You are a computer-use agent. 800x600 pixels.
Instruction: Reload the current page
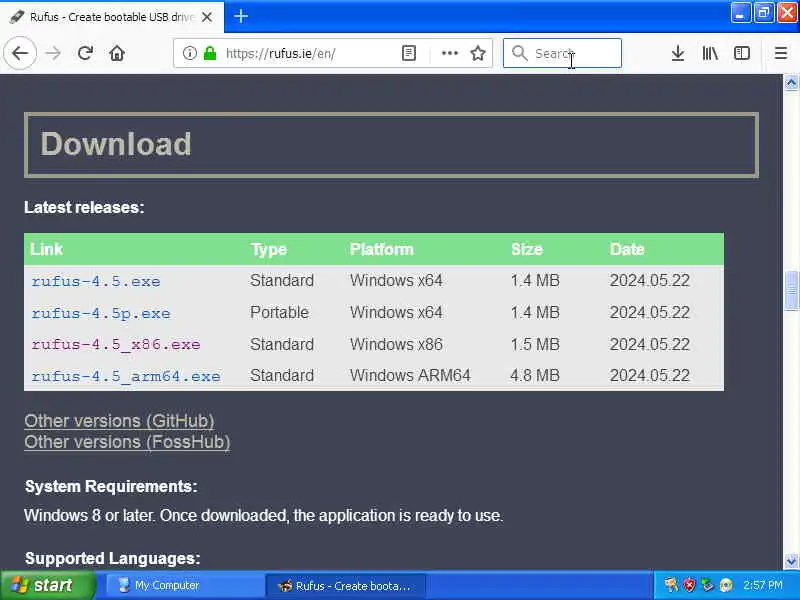(x=85, y=53)
